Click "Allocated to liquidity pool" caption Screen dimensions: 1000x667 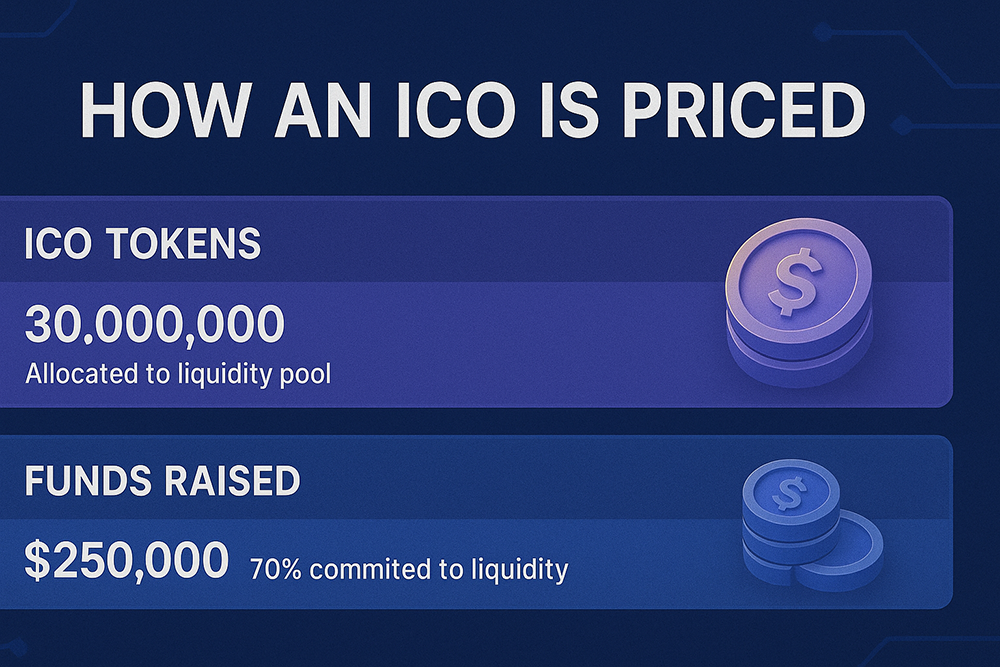click(178, 376)
